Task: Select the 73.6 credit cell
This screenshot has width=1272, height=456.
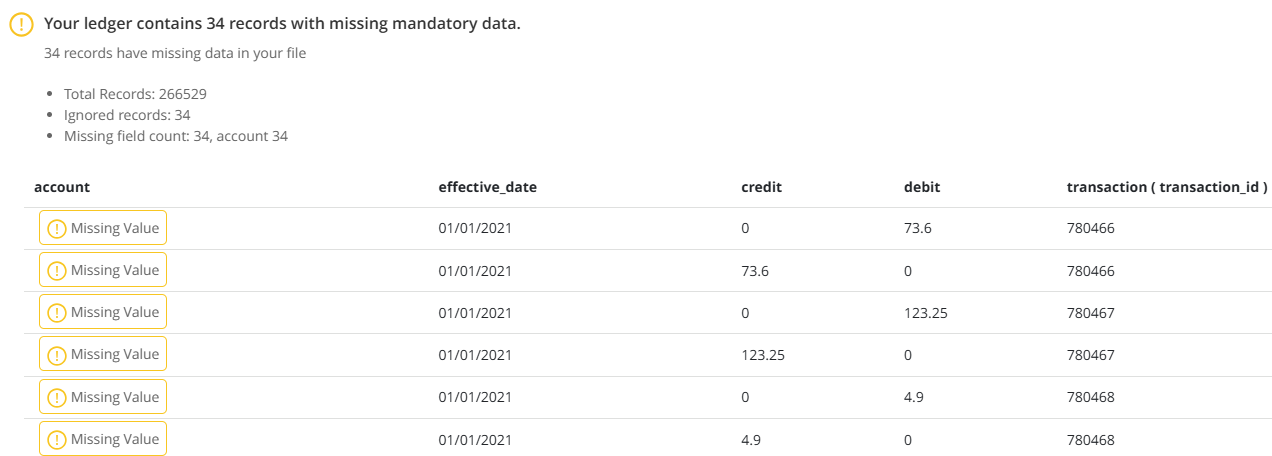Action: [757, 271]
